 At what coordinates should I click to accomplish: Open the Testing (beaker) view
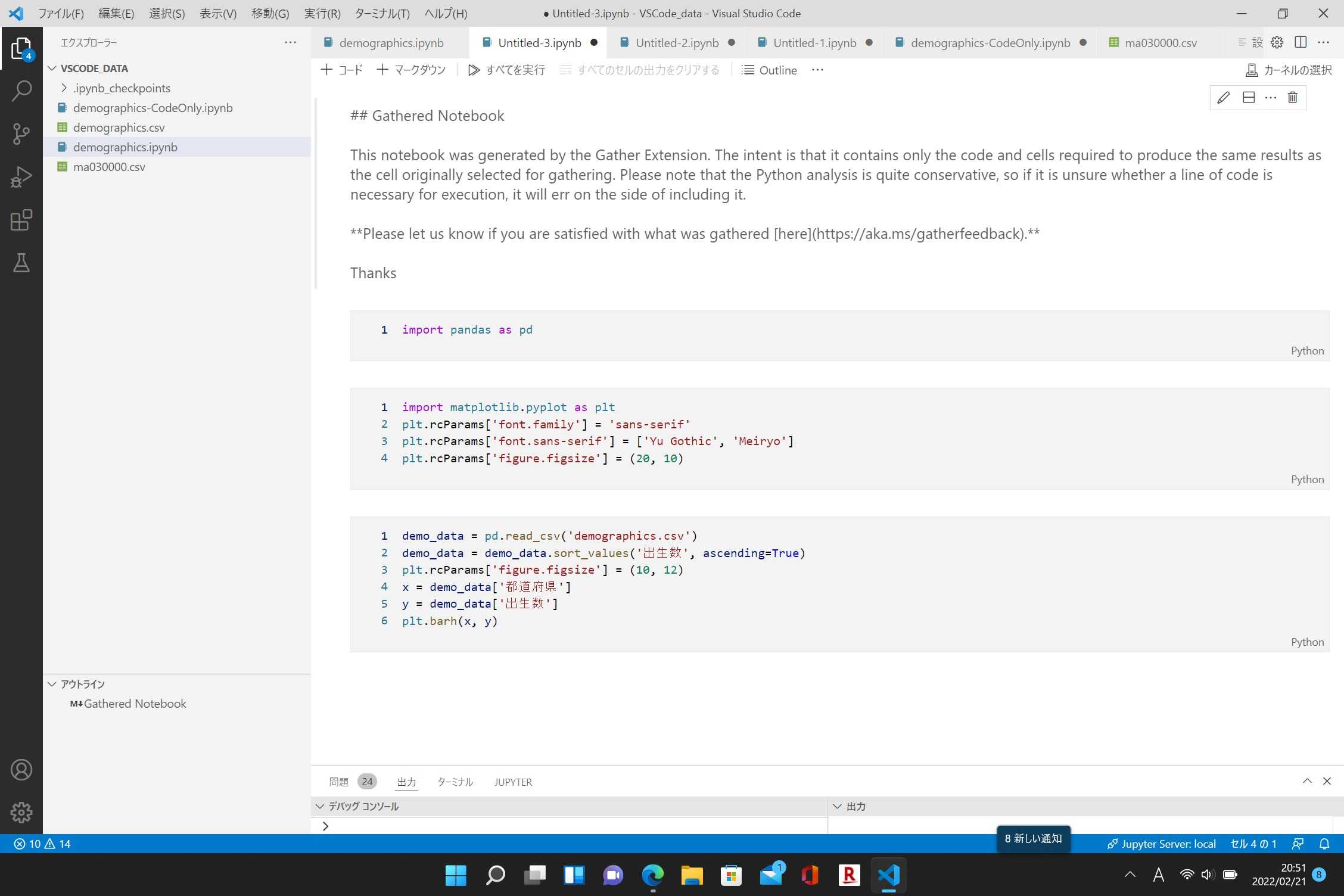[x=21, y=263]
